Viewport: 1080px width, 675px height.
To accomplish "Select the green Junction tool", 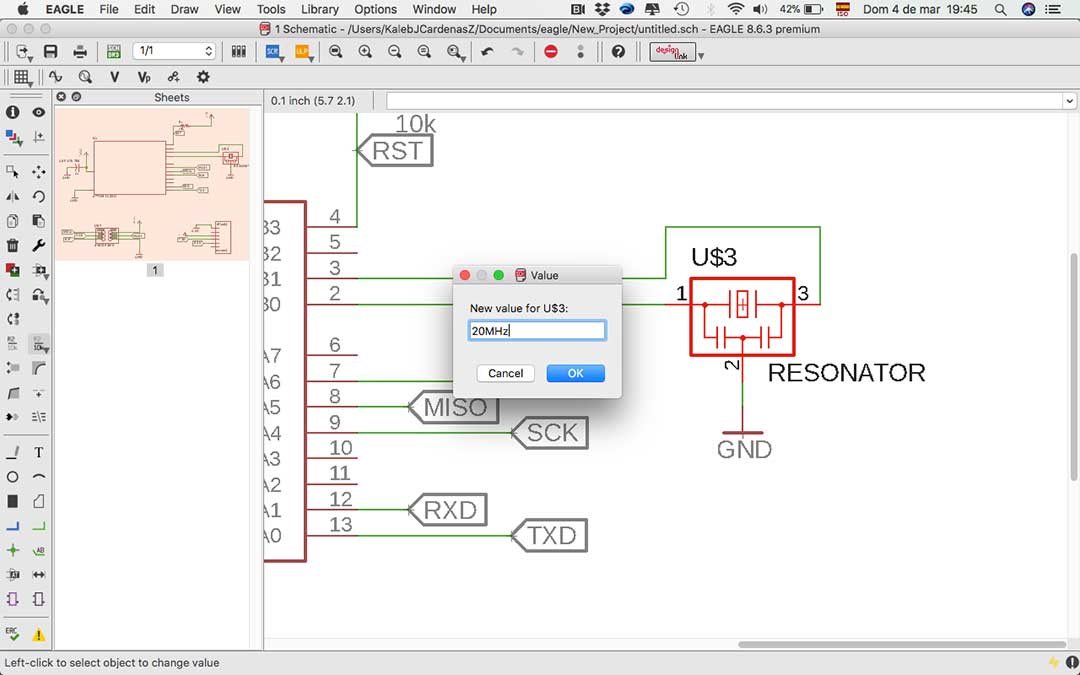I will (12, 550).
